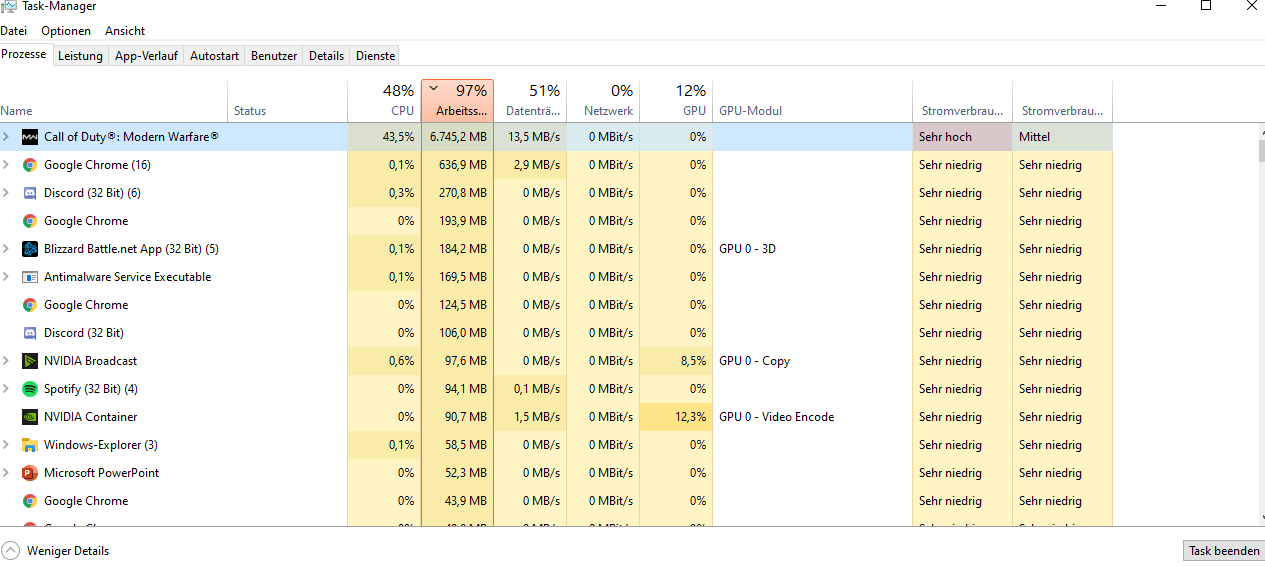Click the Sehr hoch power usage cell

962,137
